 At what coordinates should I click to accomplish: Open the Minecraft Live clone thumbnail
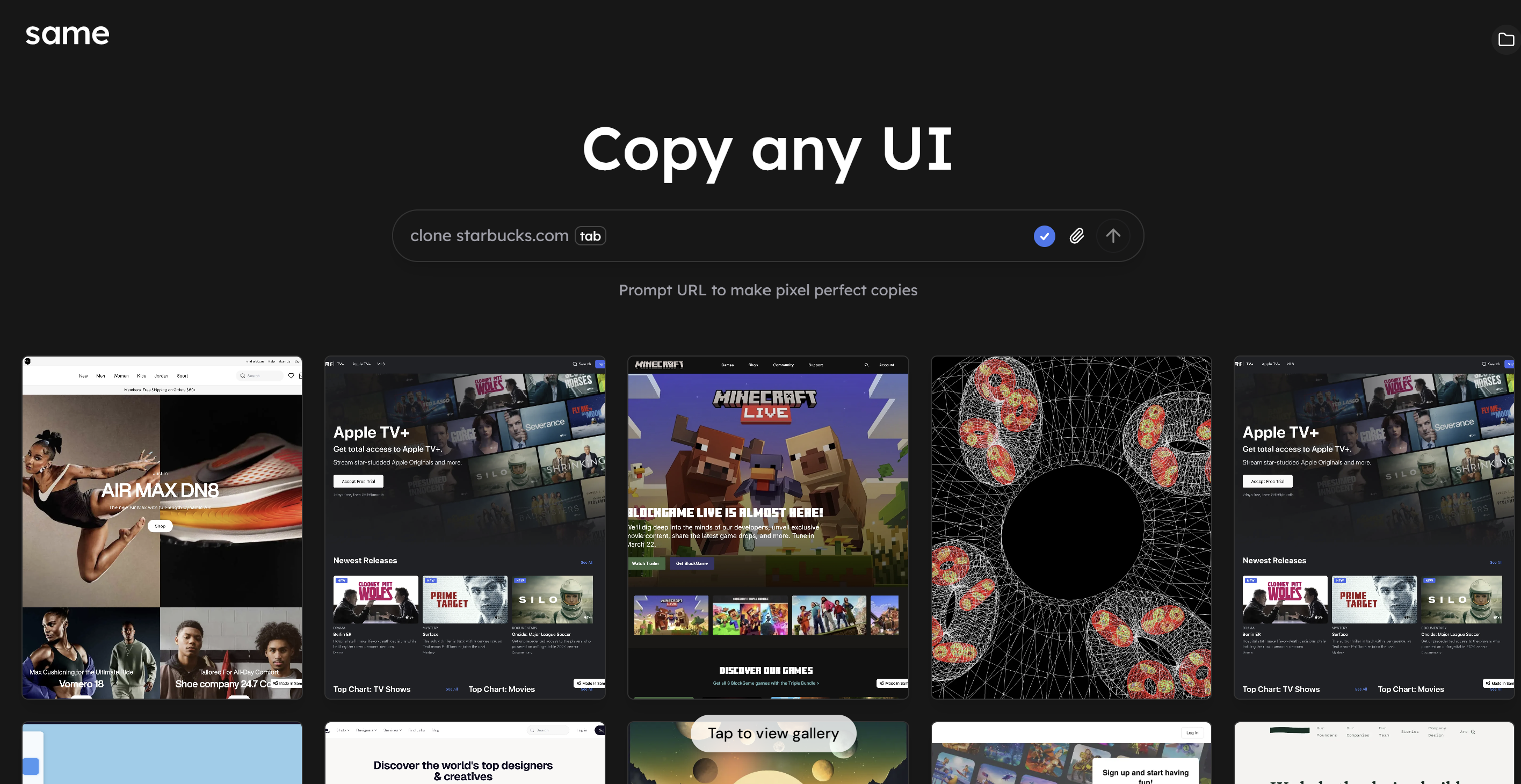click(767, 527)
